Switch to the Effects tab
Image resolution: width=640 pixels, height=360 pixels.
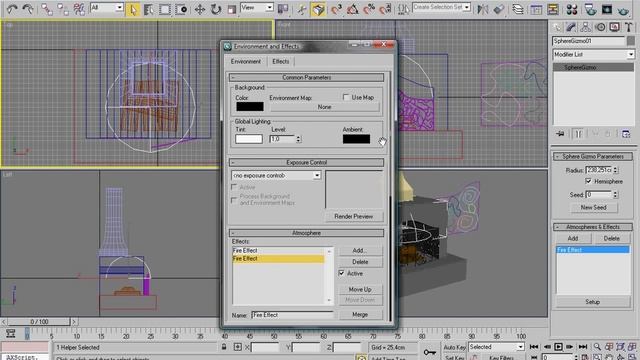click(x=280, y=61)
